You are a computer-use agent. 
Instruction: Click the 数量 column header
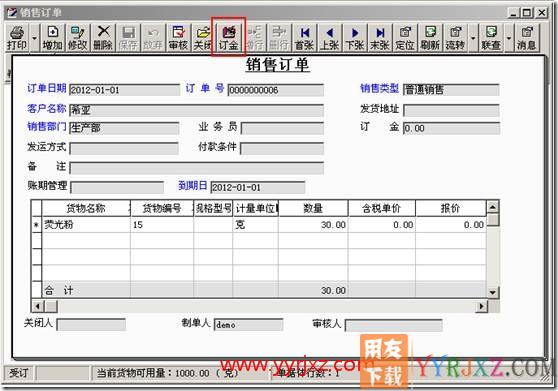pos(313,208)
